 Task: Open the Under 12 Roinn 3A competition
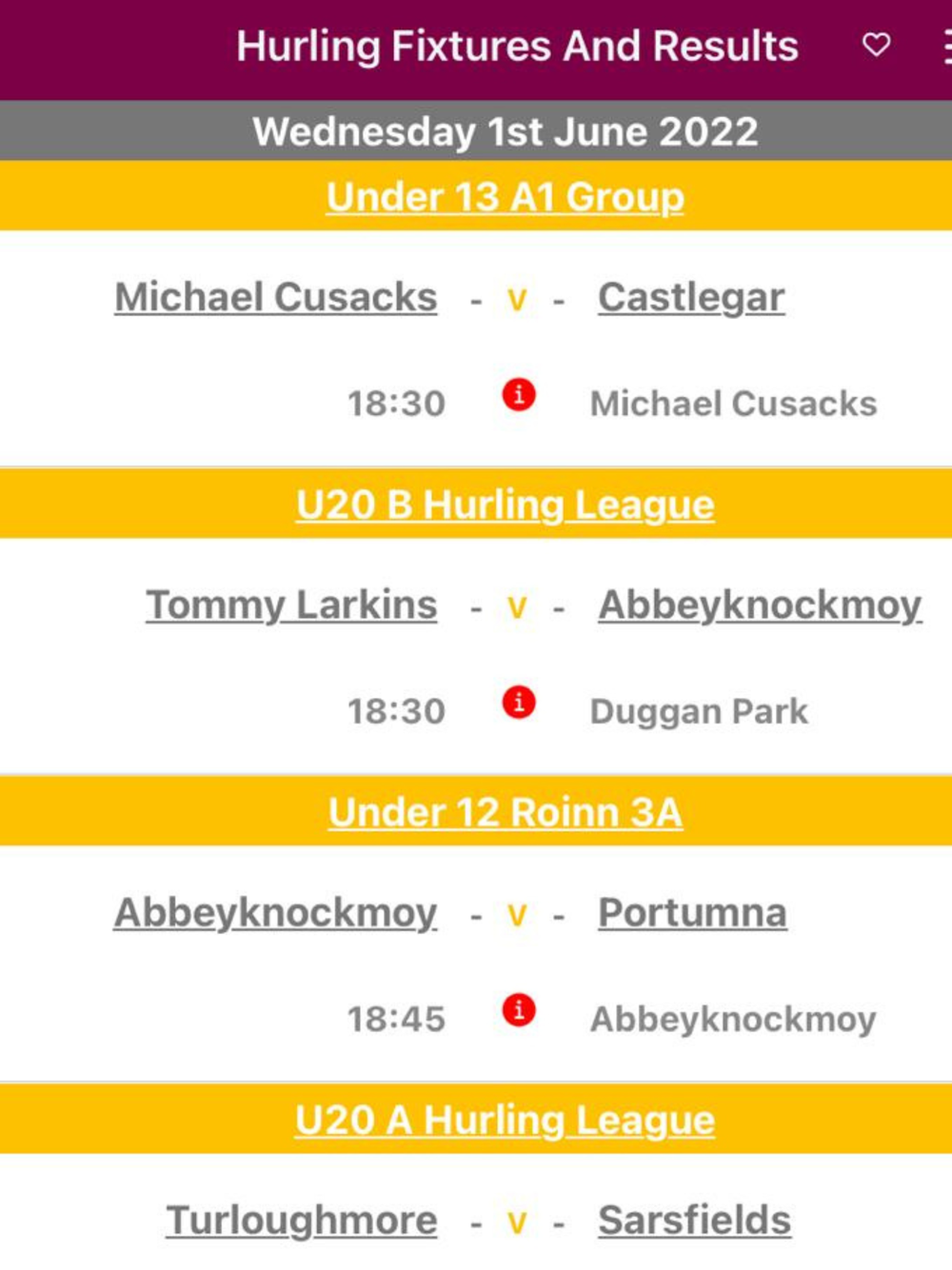[x=506, y=812]
